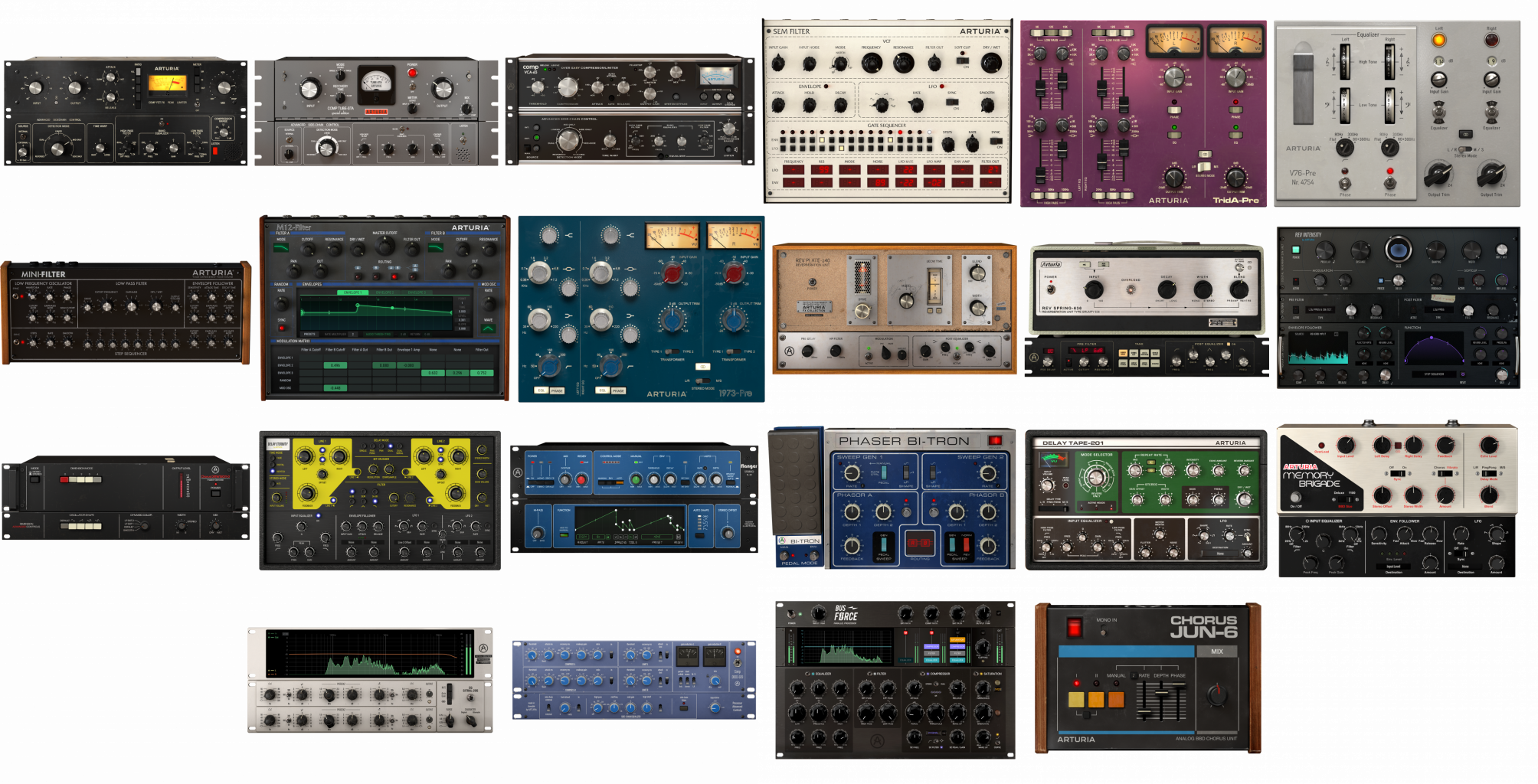The width and height of the screenshot is (1538, 784).
Task: Flip the Power switch on Rev SPRING-636
Action: point(1051,289)
